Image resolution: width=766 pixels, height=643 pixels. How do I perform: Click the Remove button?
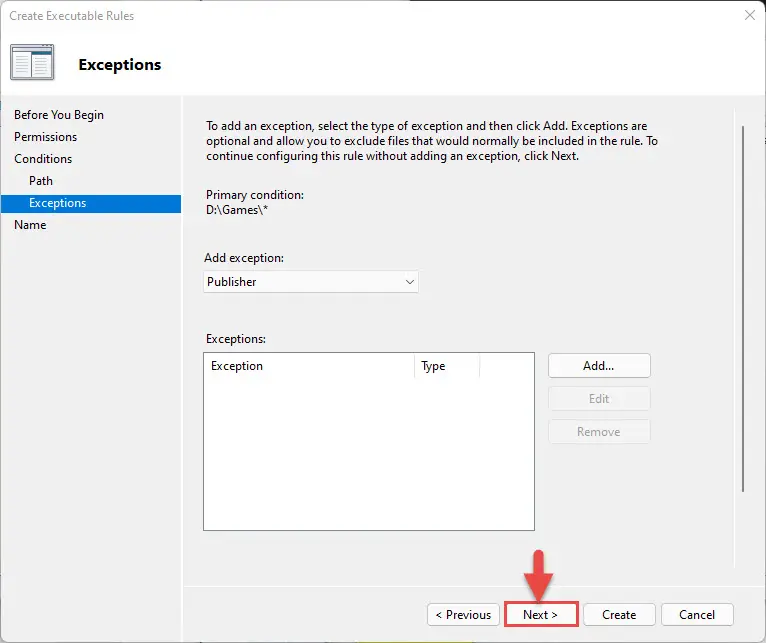(599, 432)
